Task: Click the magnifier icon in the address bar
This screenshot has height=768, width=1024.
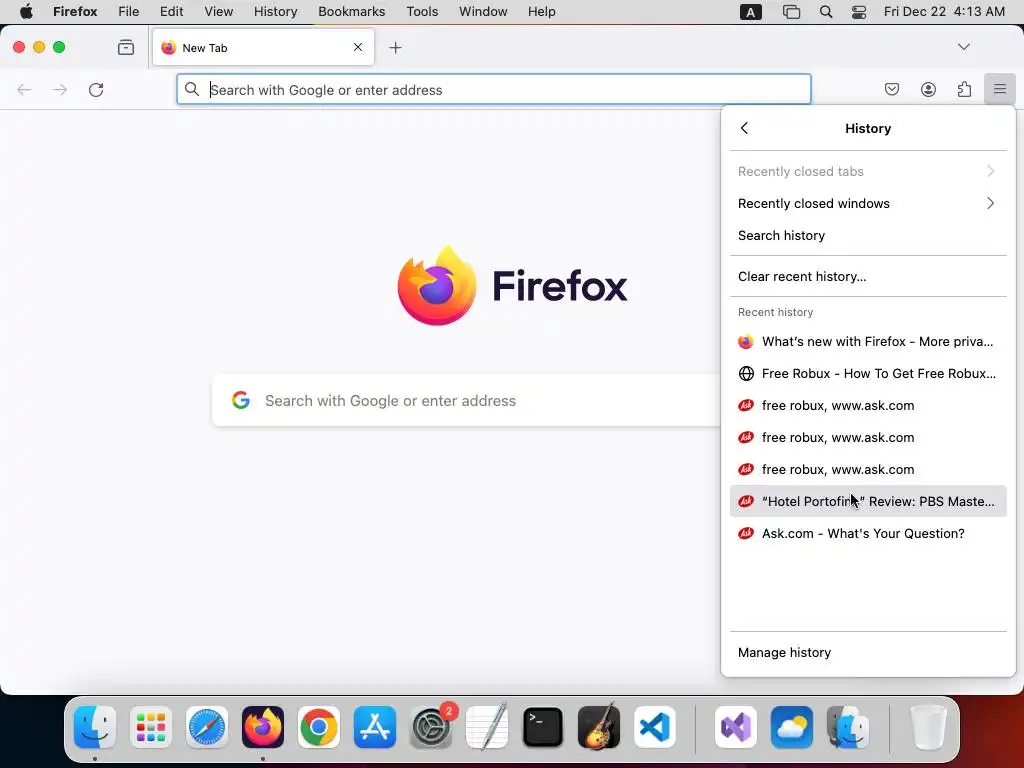Action: coord(191,89)
